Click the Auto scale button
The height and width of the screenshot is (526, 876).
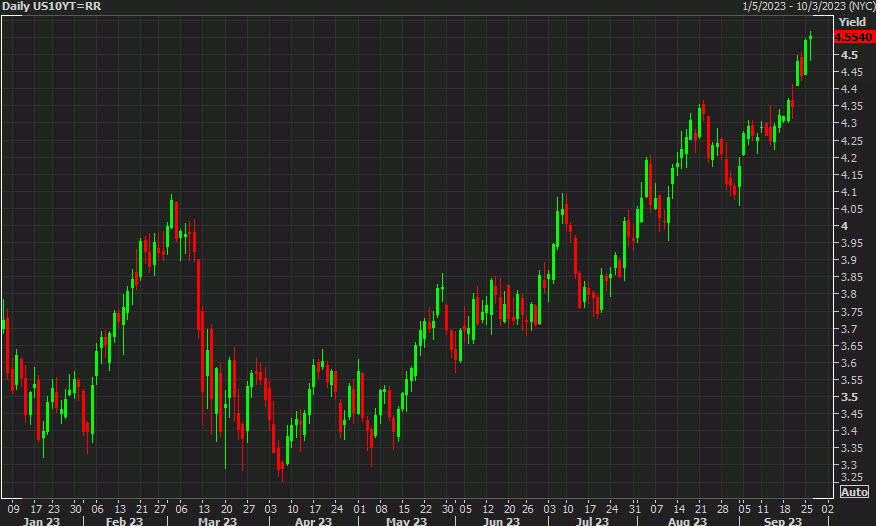[x=854, y=492]
